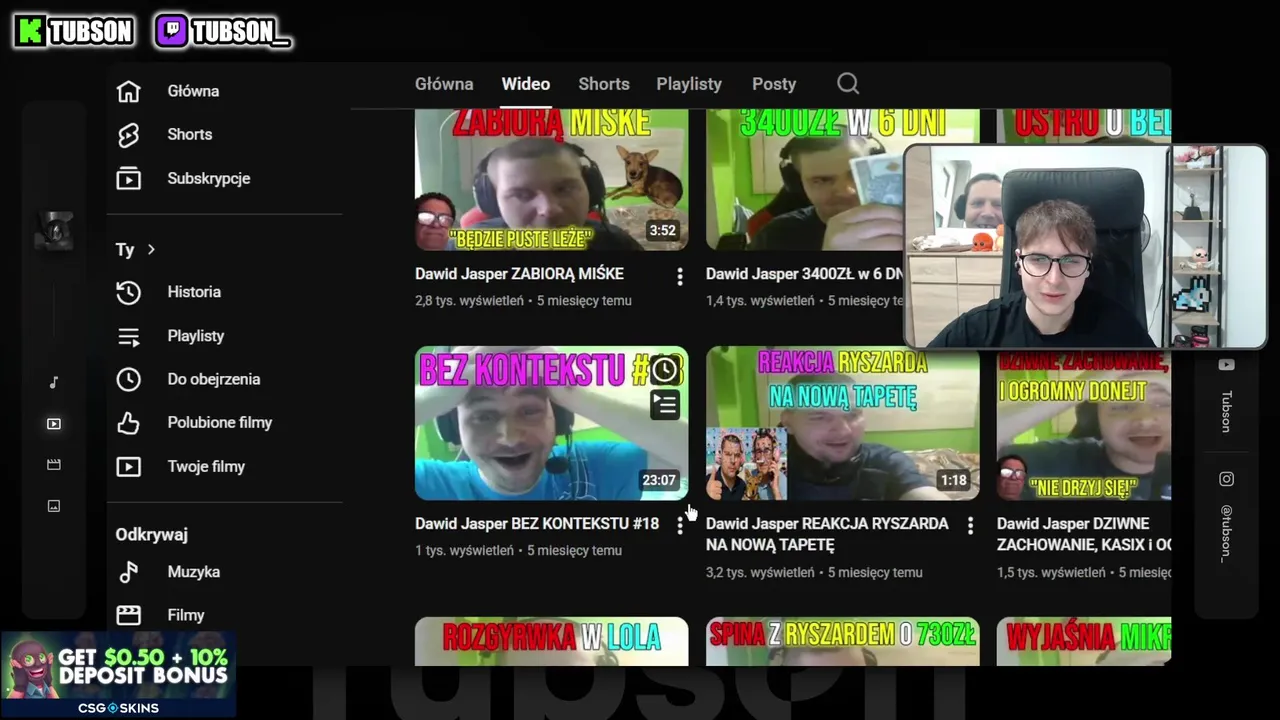Screen dimensions: 1280x720
Task: Click the Subskrypcje sidebar label
Action: [209, 179]
